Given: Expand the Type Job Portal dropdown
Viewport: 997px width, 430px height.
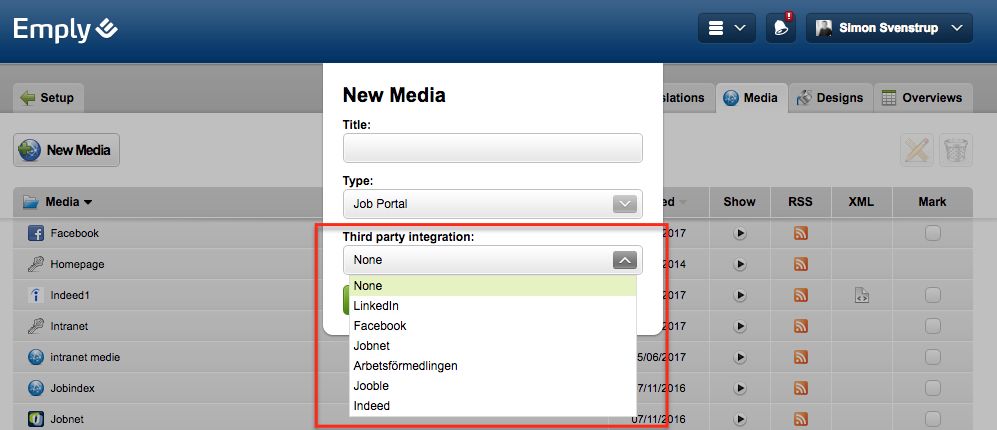Looking at the screenshot, I should click(x=492, y=203).
